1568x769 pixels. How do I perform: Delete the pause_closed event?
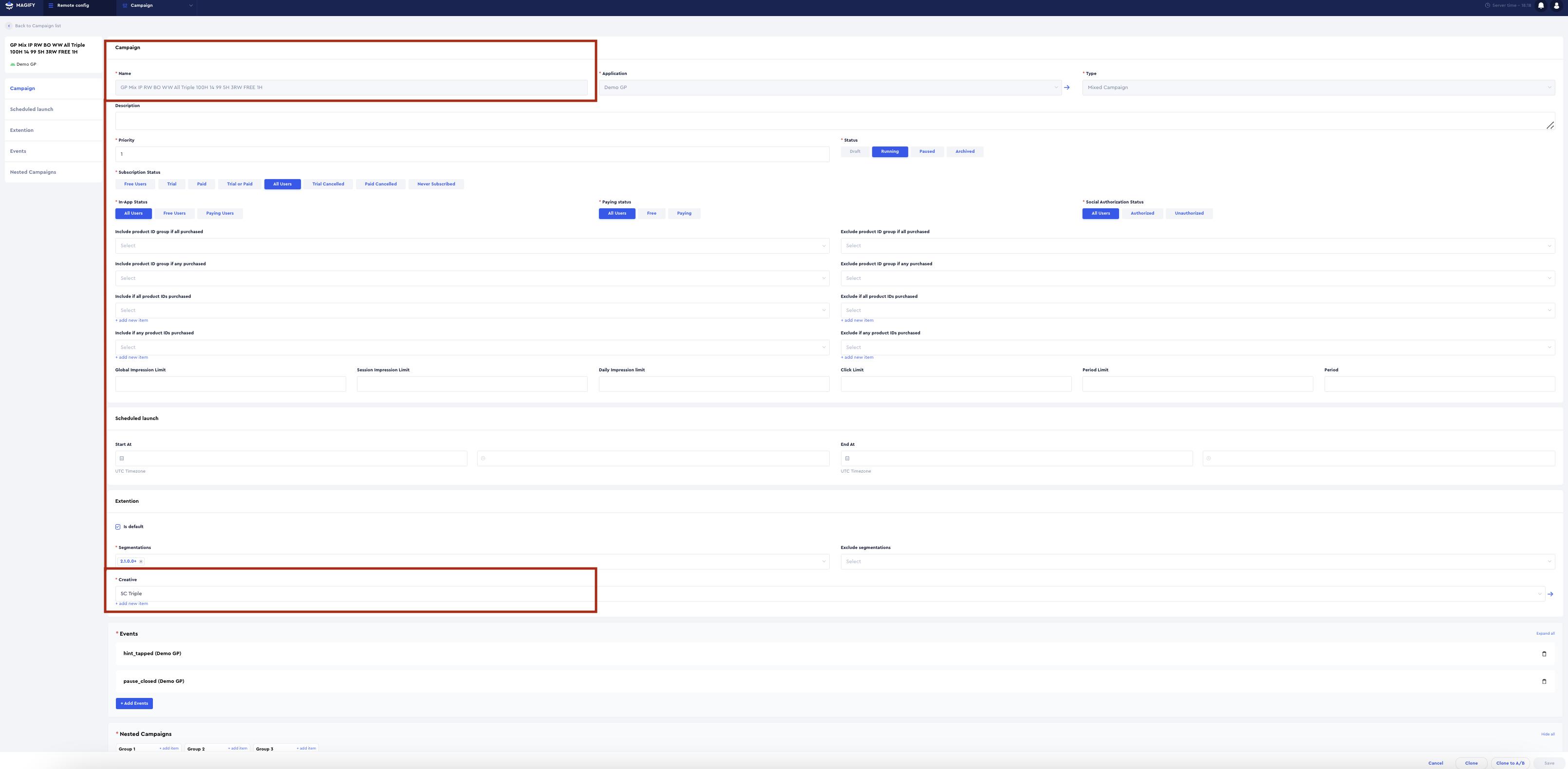(1544, 681)
